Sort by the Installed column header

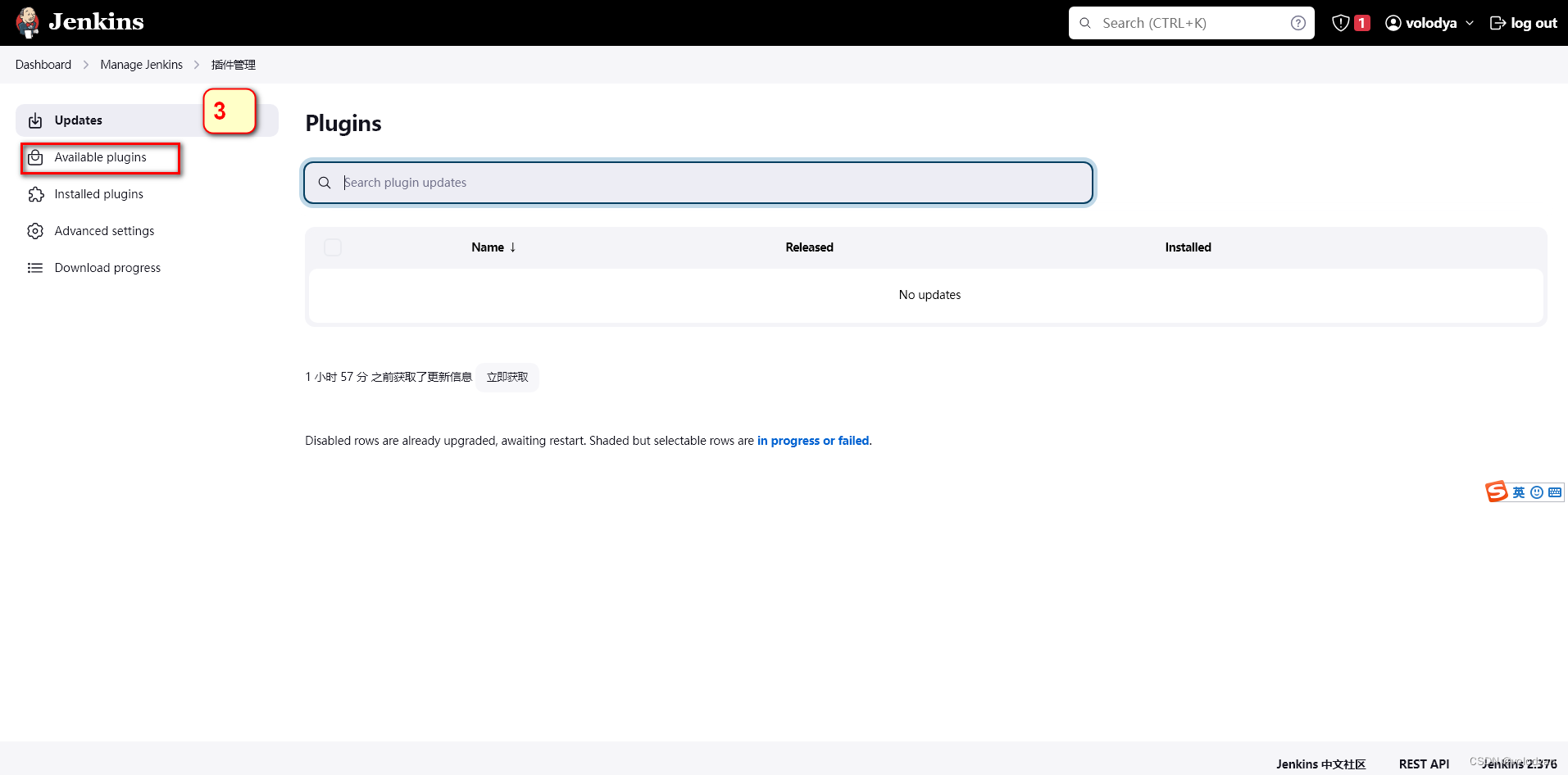click(1188, 247)
